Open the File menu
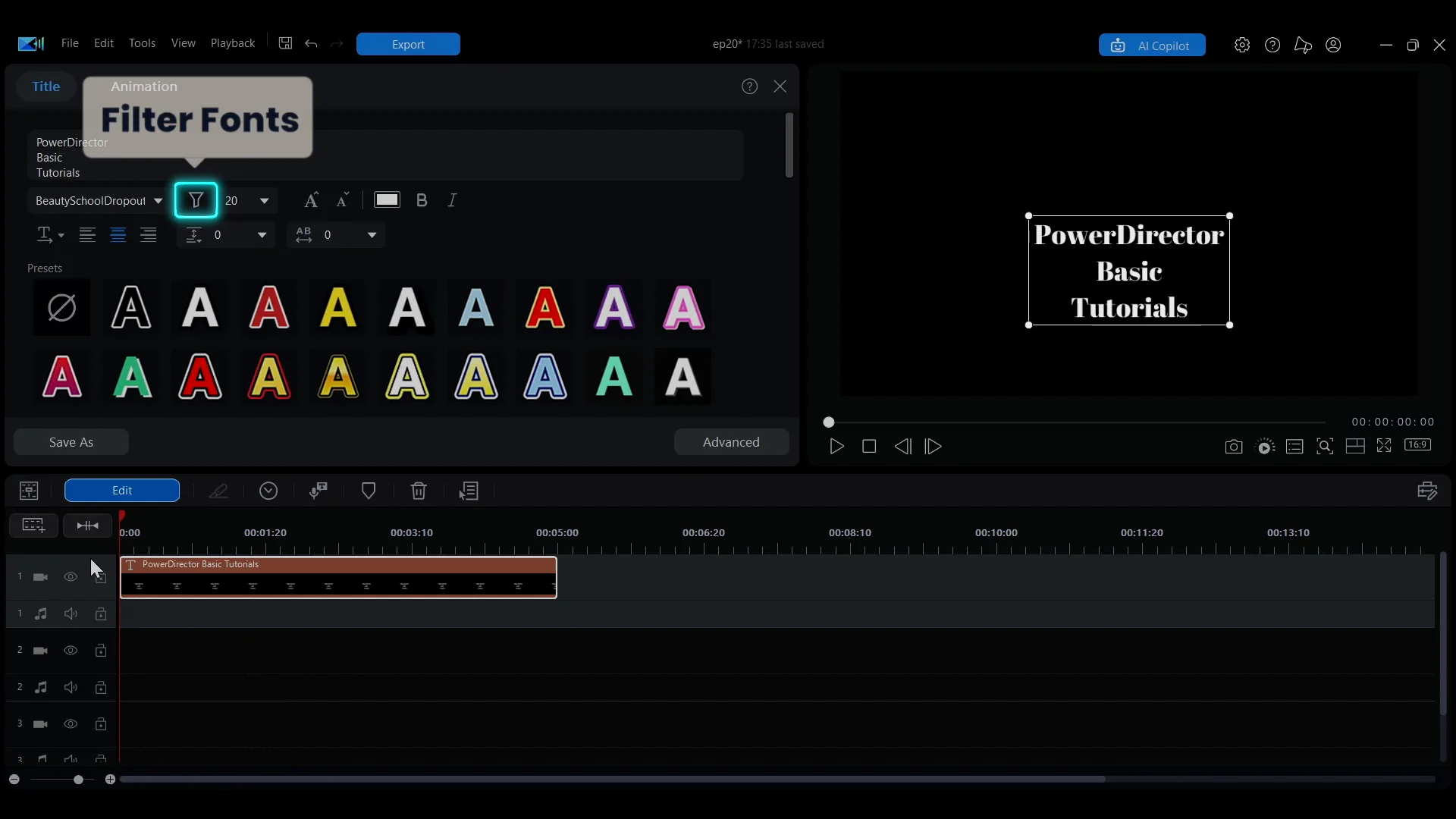1456x819 pixels. click(x=70, y=43)
